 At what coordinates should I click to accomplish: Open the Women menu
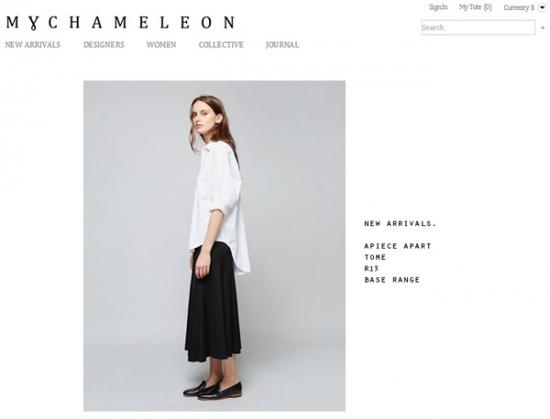click(x=161, y=45)
